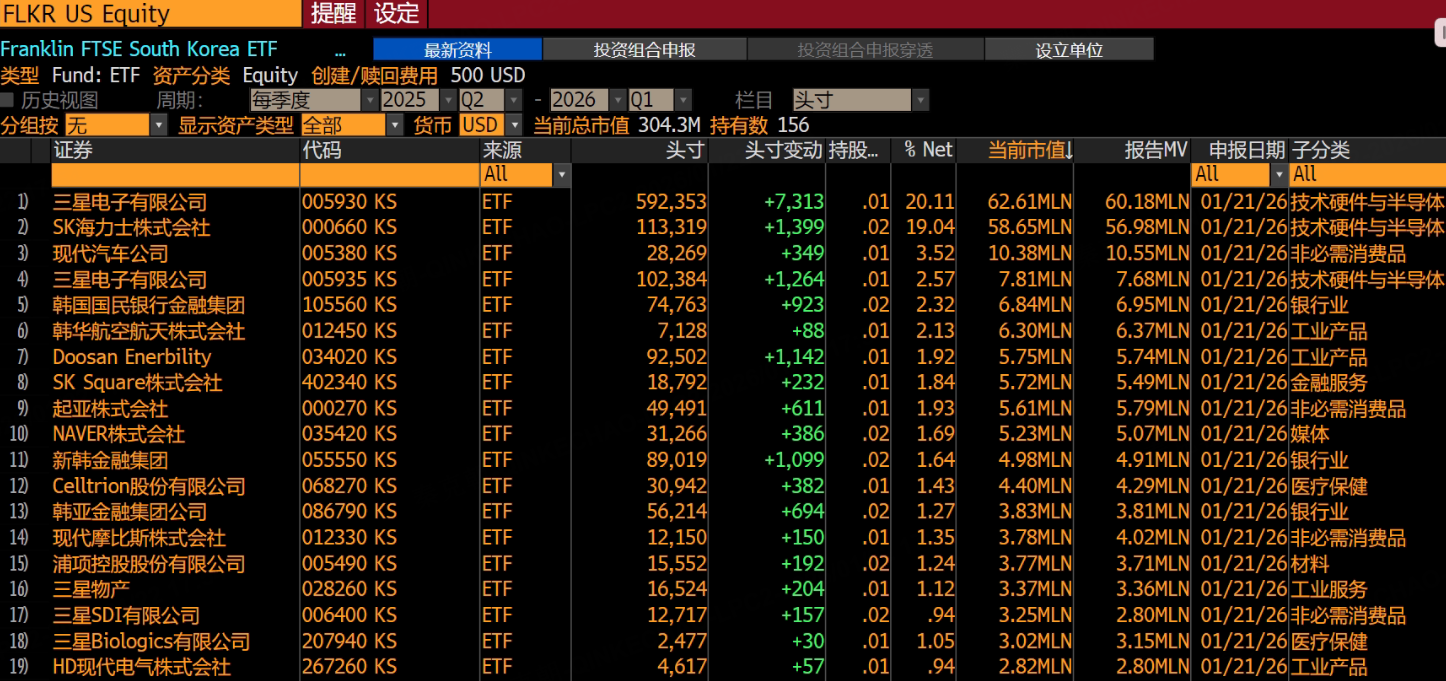The image size is (1446, 681).
Task: Click the 材料 subcategory cell
Action: point(1310,564)
